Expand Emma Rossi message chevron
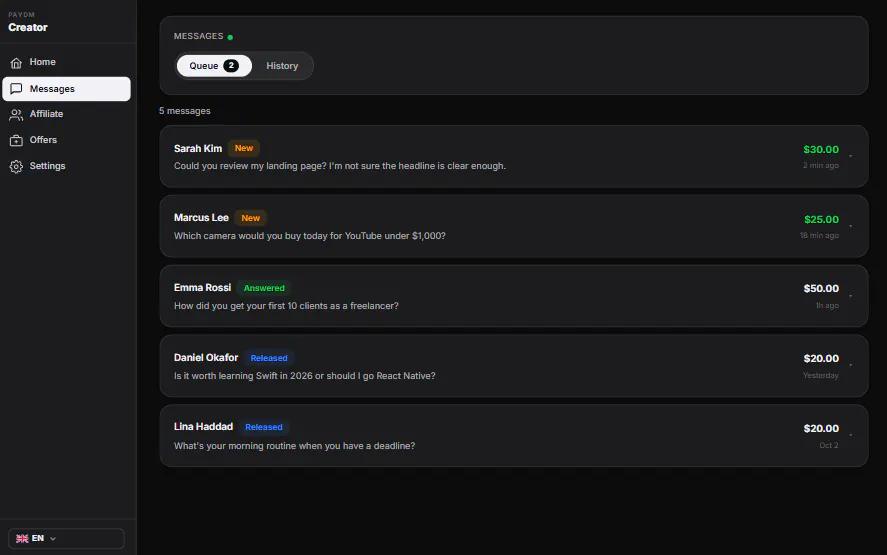 pyautogui.click(x=850, y=296)
